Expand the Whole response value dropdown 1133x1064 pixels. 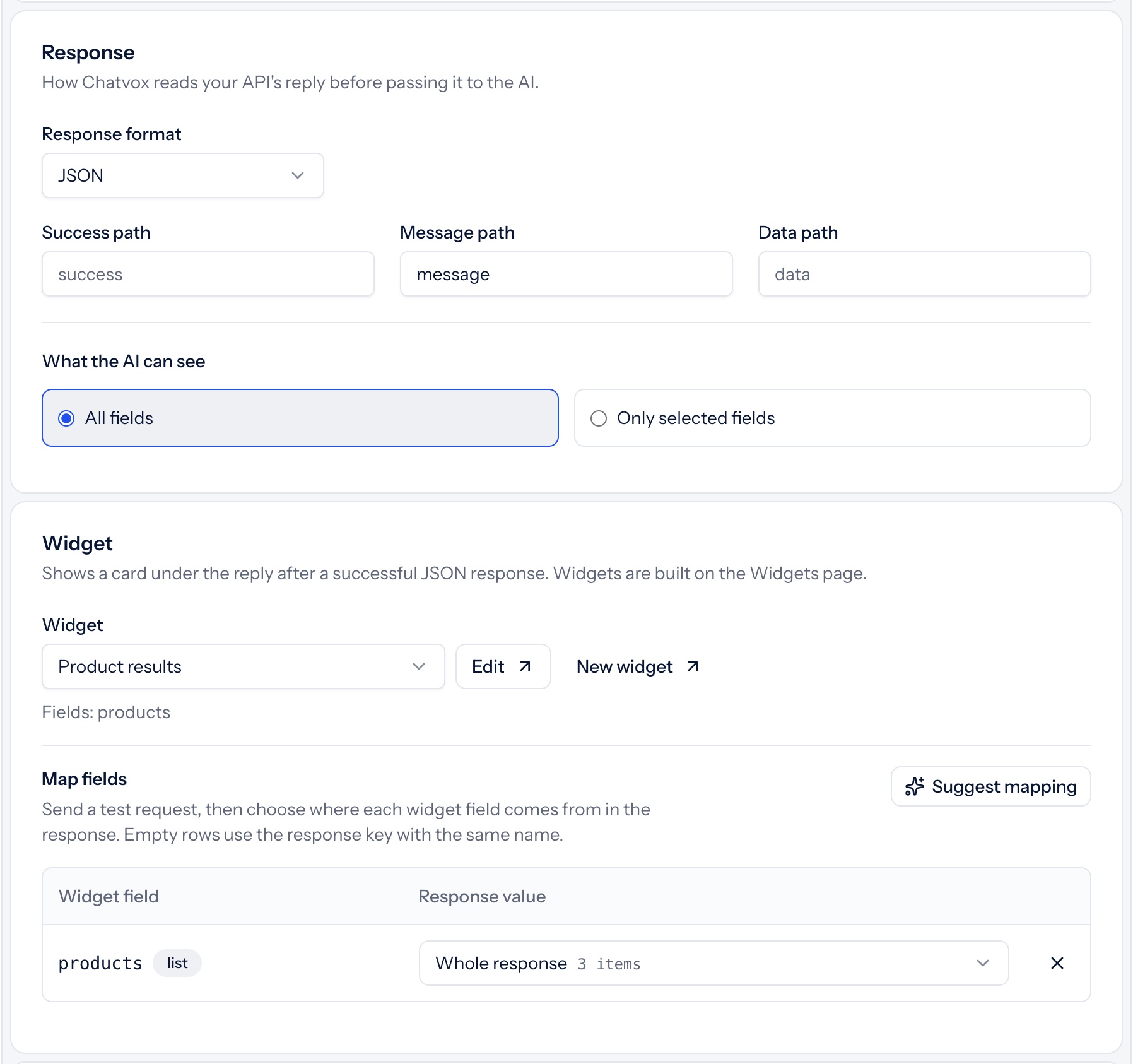[714, 963]
